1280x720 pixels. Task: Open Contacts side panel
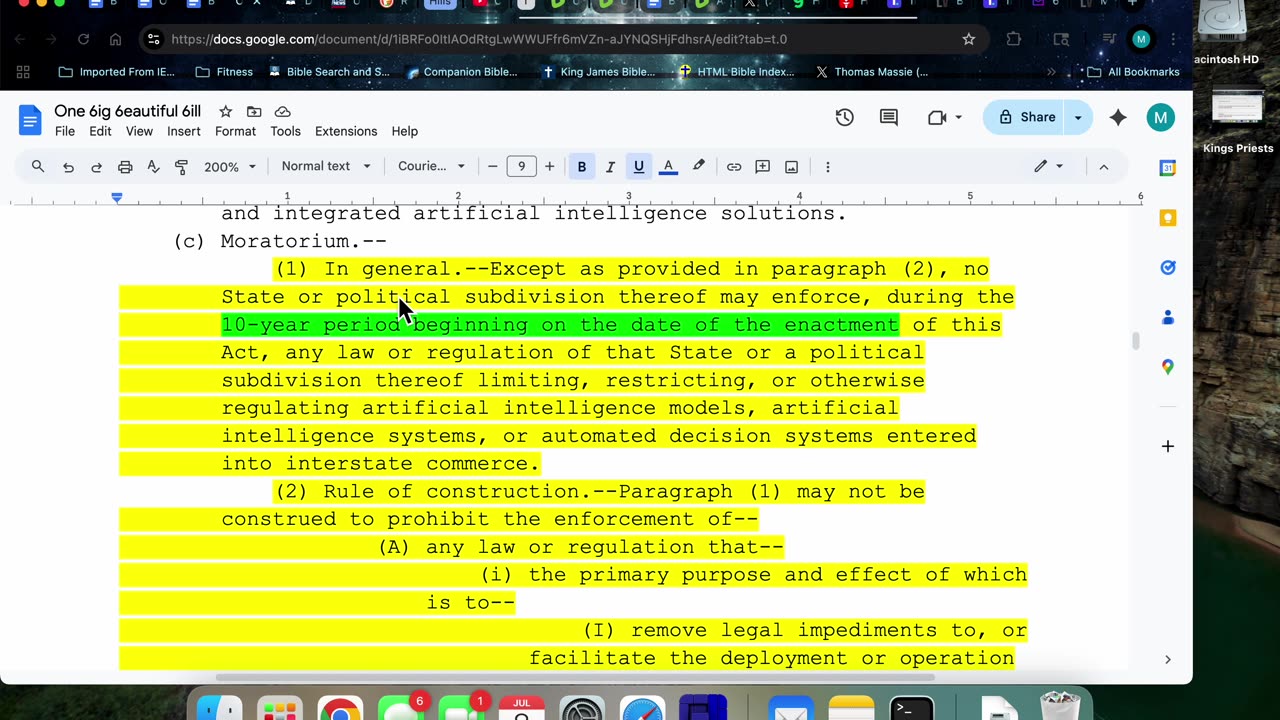(1167, 318)
